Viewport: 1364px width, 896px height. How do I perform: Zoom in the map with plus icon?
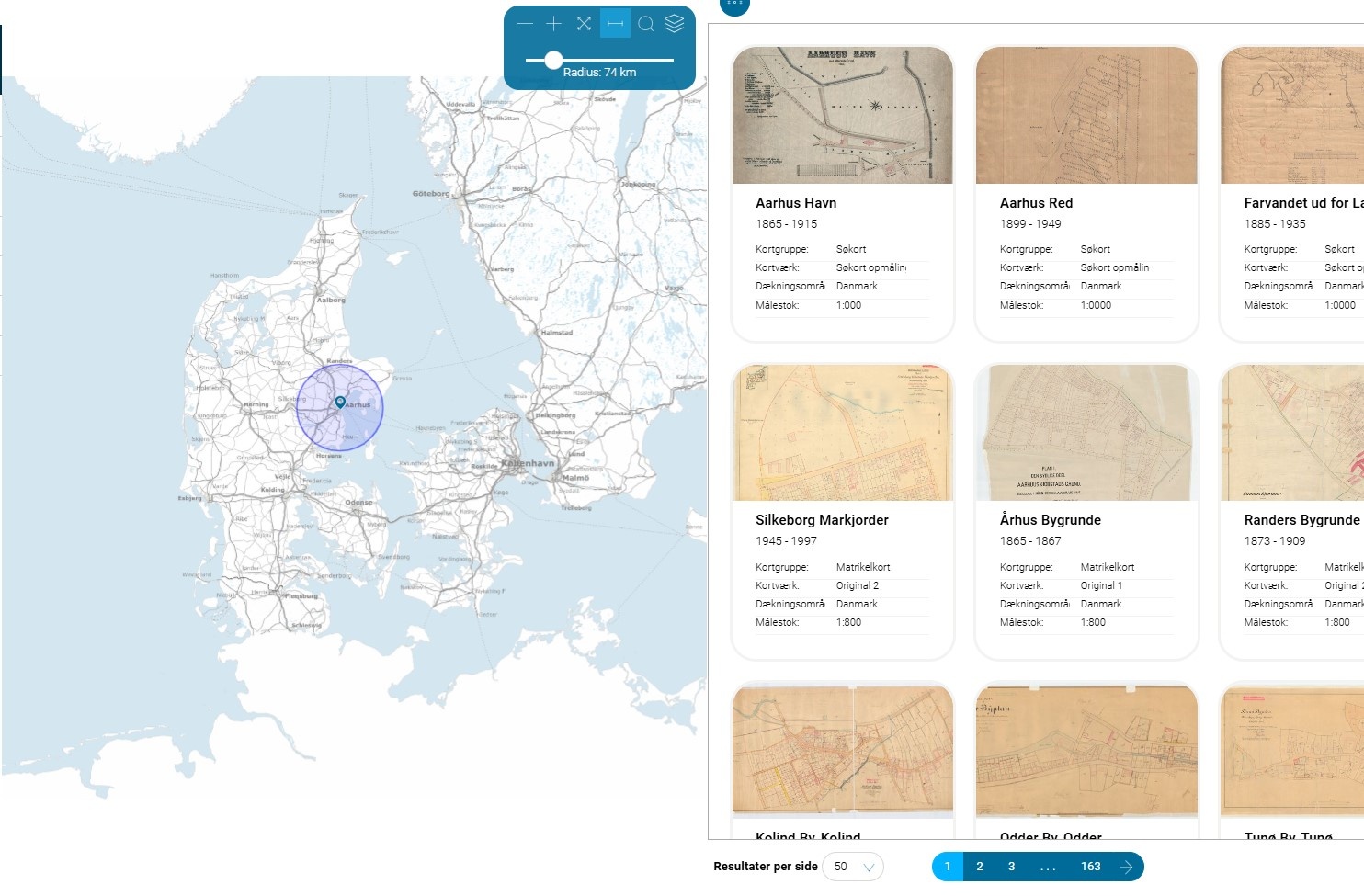tap(553, 24)
